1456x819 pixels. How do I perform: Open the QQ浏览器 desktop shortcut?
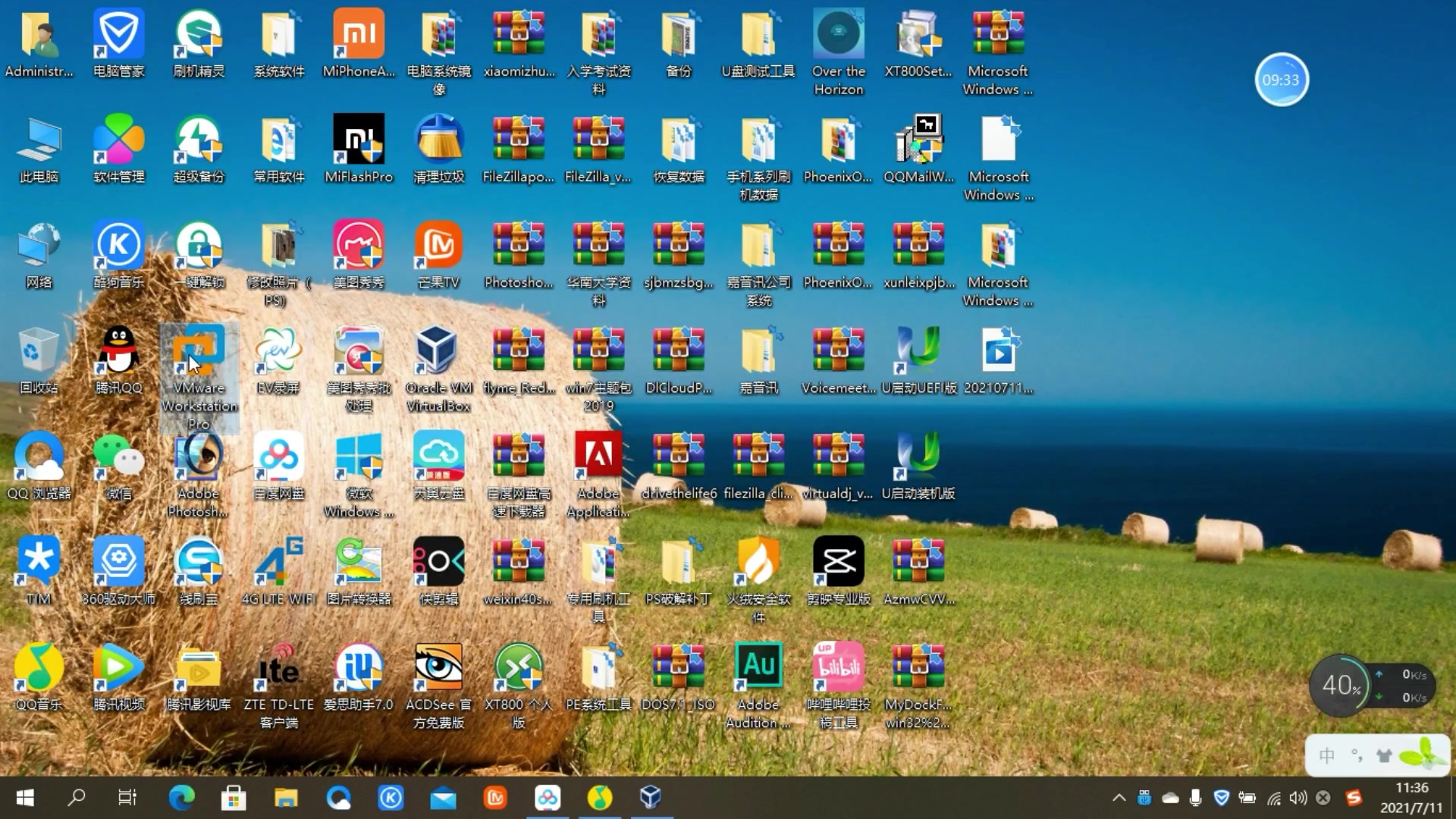39,466
